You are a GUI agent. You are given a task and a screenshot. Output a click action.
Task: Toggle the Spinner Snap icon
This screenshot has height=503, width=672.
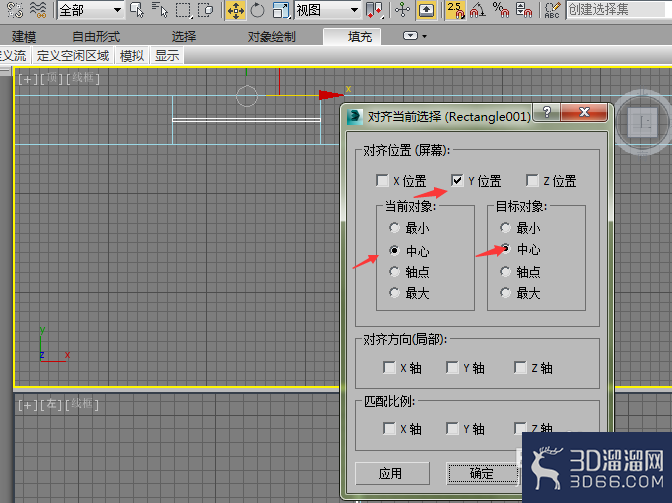pos(524,10)
